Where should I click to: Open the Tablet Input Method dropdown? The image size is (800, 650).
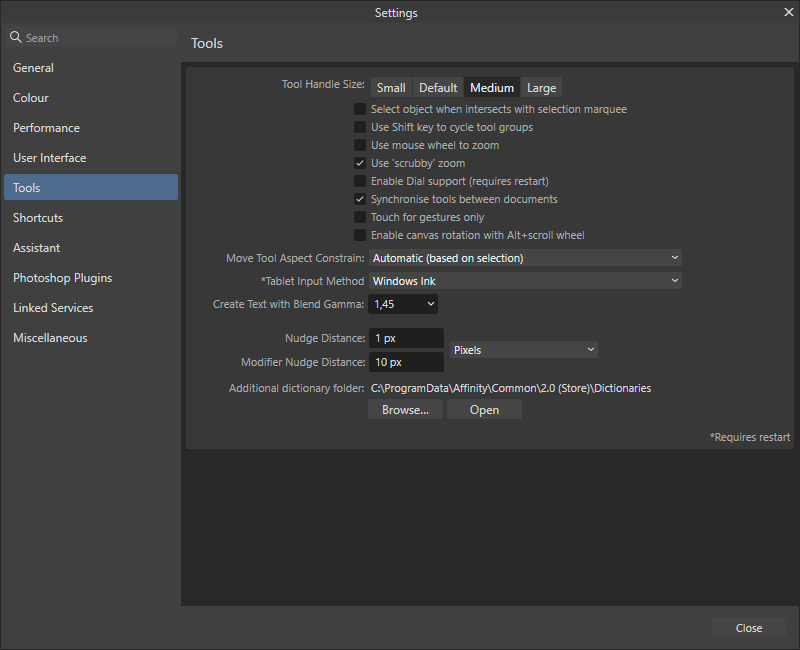coord(525,281)
